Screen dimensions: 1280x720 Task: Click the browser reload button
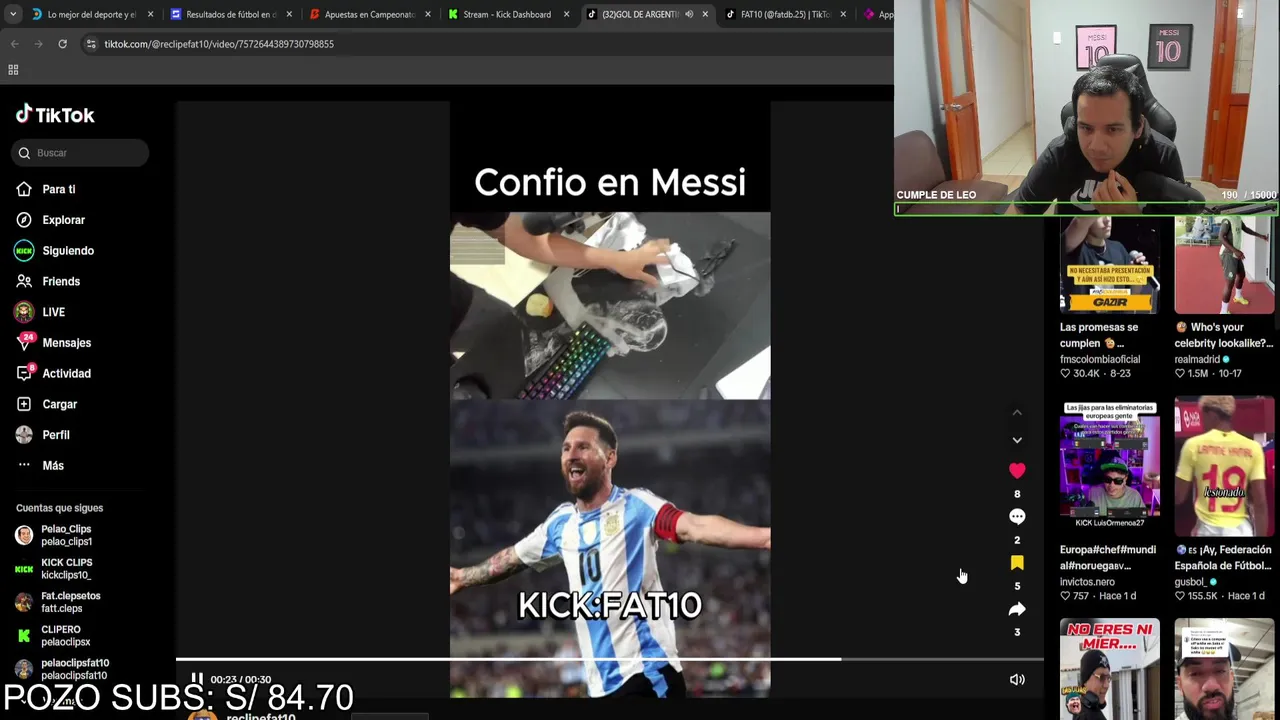[62, 44]
